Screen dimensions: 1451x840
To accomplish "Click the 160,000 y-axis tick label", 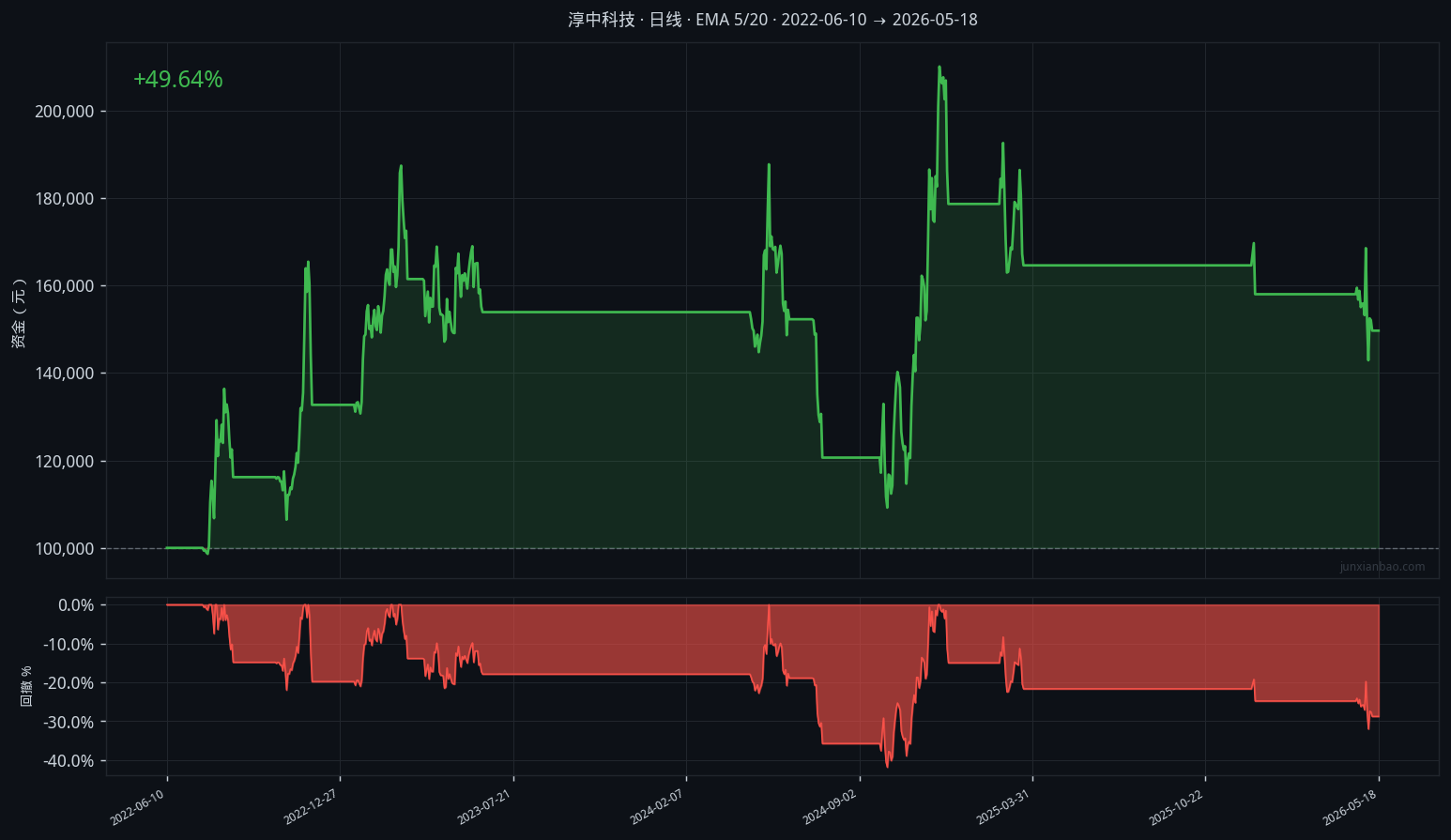I will pos(65,286).
